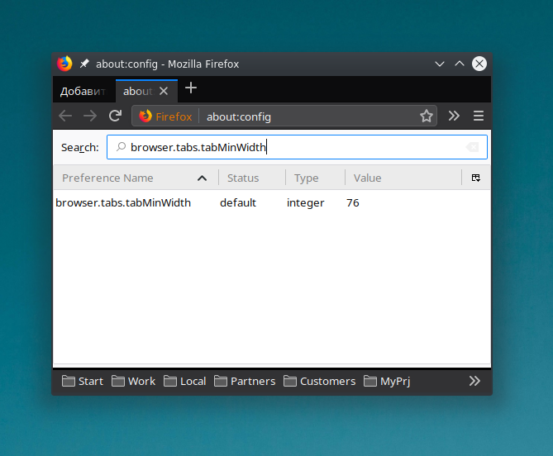Open the Partners bookmarks folder
The image size is (553, 456).
click(x=244, y=381)
